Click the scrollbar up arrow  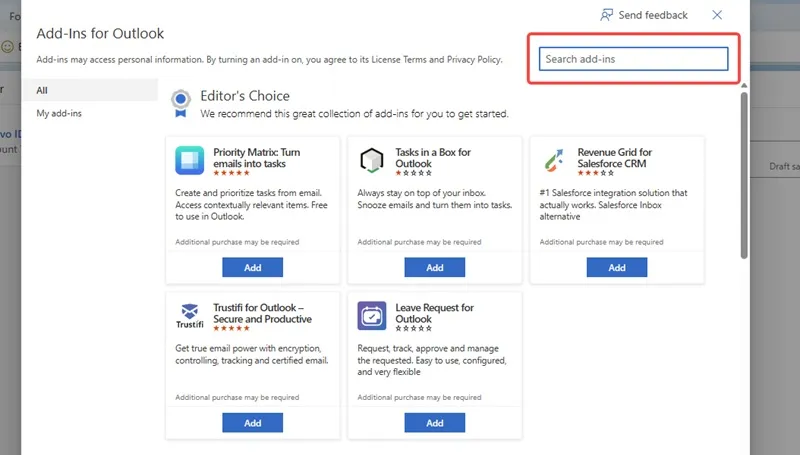744,85
